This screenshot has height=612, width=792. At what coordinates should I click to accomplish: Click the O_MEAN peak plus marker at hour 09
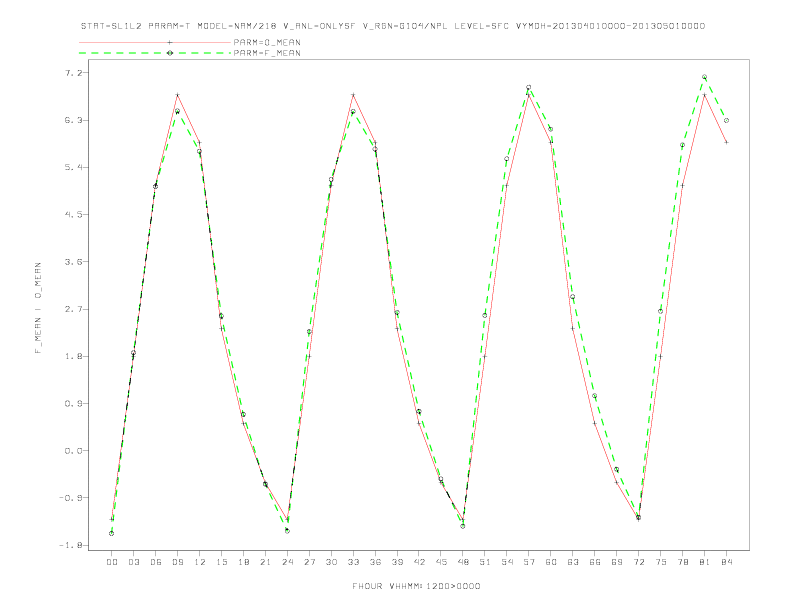(177, 95)
